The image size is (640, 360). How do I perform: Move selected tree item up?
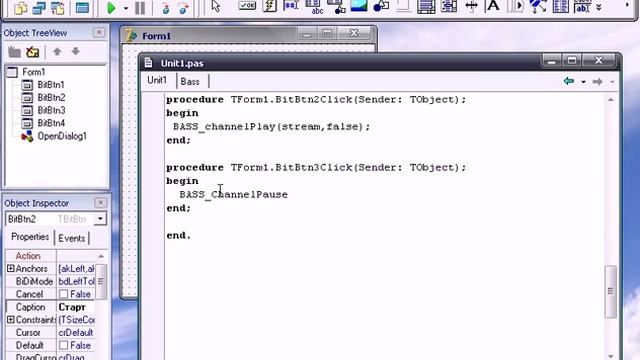[57, 51]
